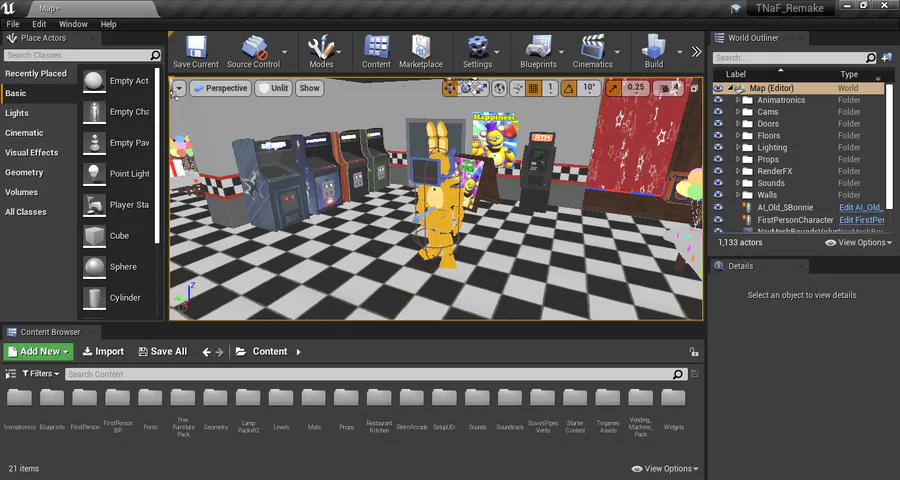Click the Unlit view mode button
The width and height of the screenshot is (900, 480).
pos(273,88)
